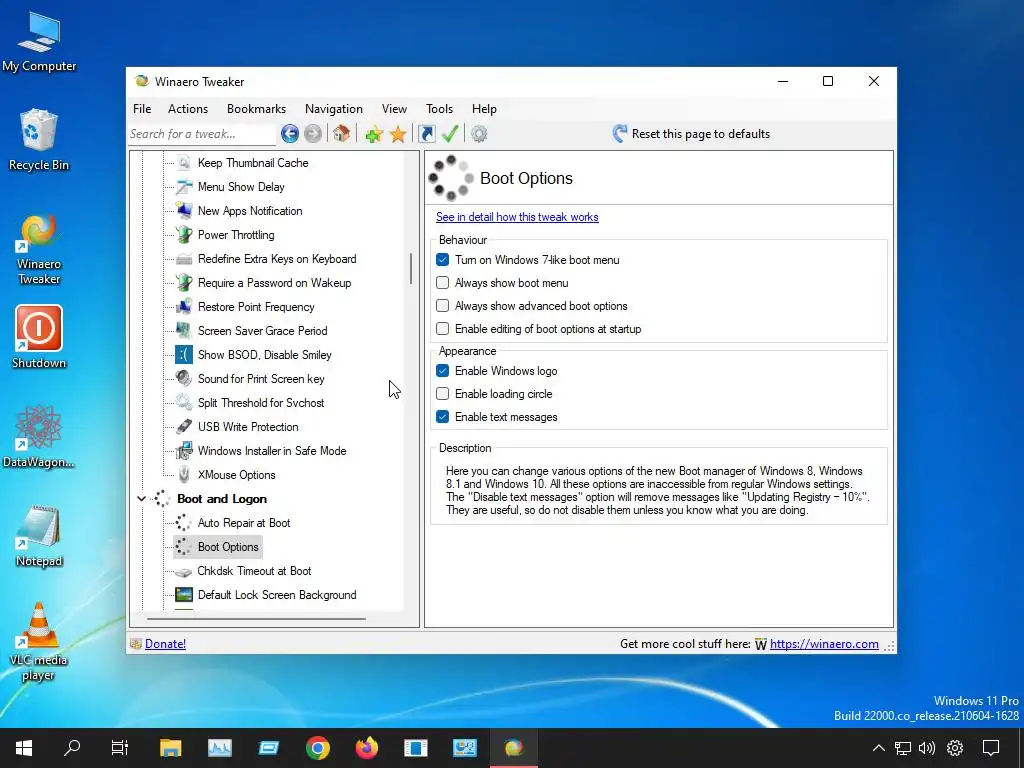The width and height of the screenshot is (1024, 768).
Task: Click the tree panel horizontal scrollbar
Action: [x=256, y=618]
